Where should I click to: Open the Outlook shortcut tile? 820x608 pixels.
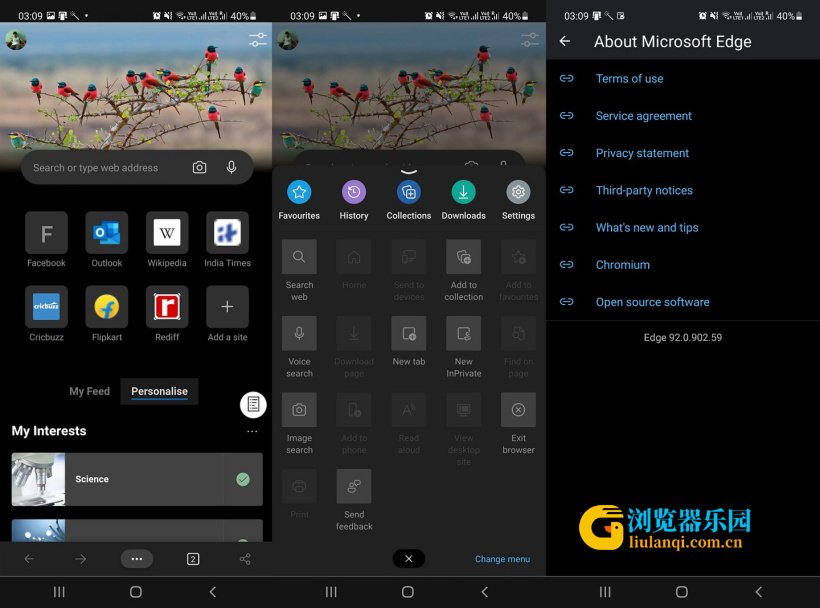point(107,233)
